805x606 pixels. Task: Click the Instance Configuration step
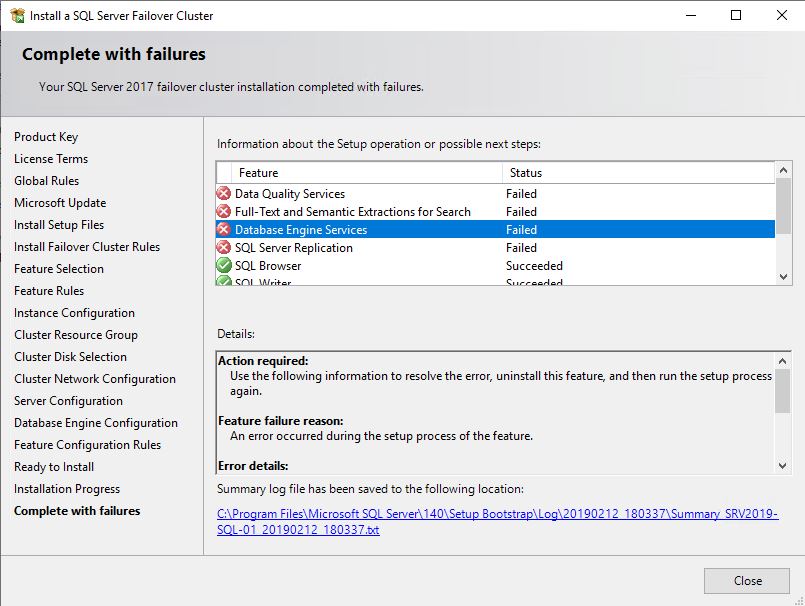pos(74,313)
